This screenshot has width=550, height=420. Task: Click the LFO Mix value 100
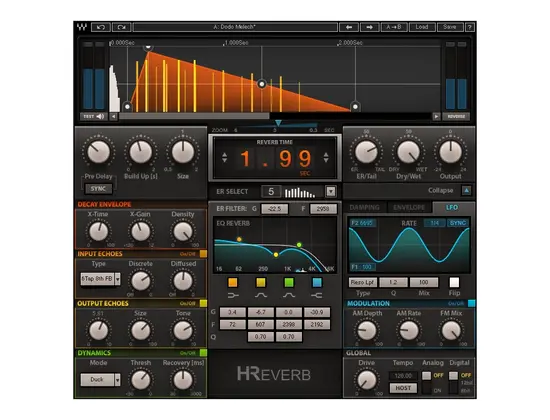(424, 282)
